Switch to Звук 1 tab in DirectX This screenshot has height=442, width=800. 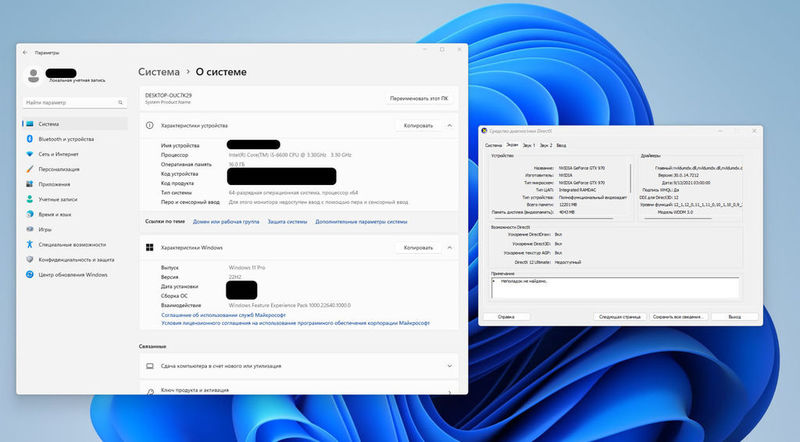pos(527,145)
